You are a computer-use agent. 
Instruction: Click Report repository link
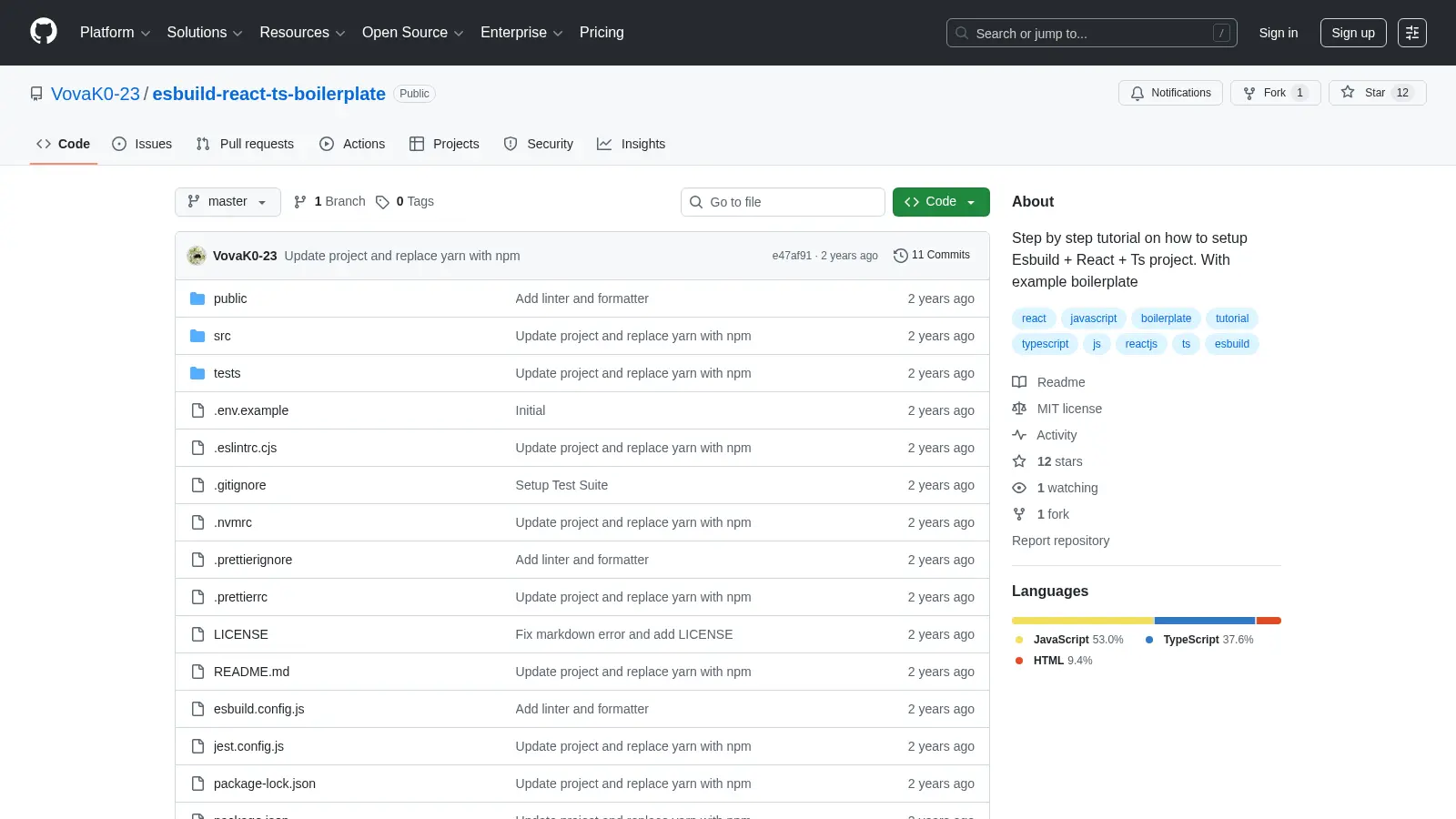(x=1060, y=541)
